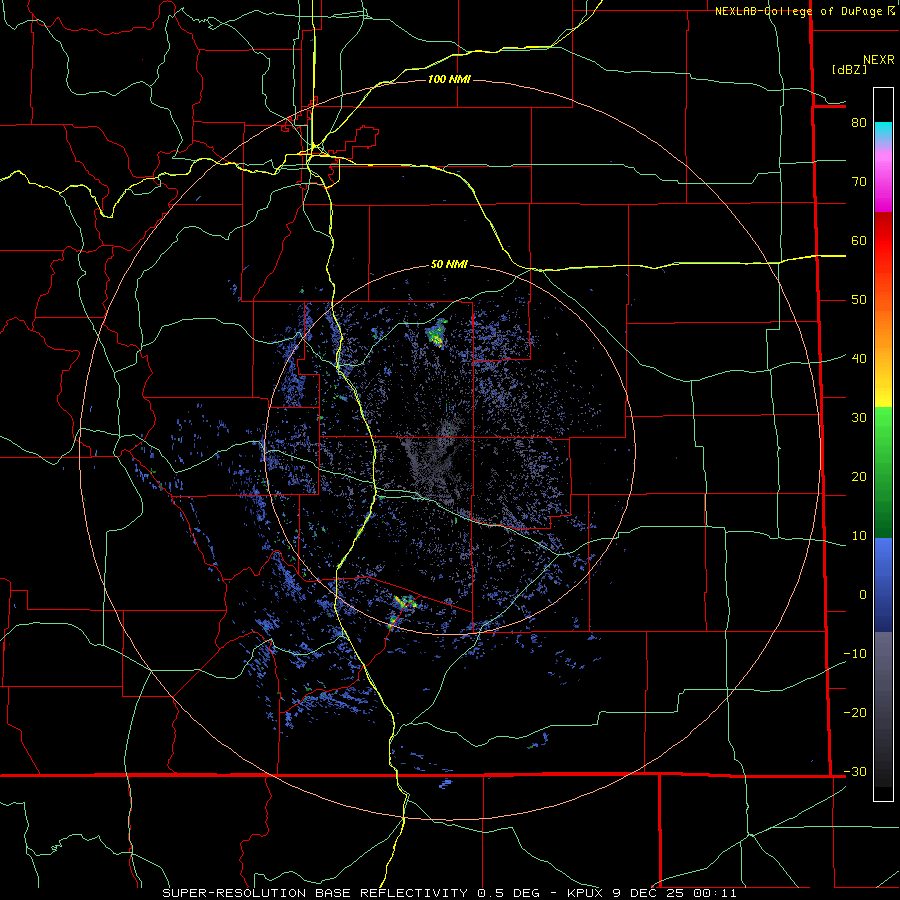900x900 pixels.
Task: Click the 50 NMI range ring label
Action: click(x=449, y=264)
